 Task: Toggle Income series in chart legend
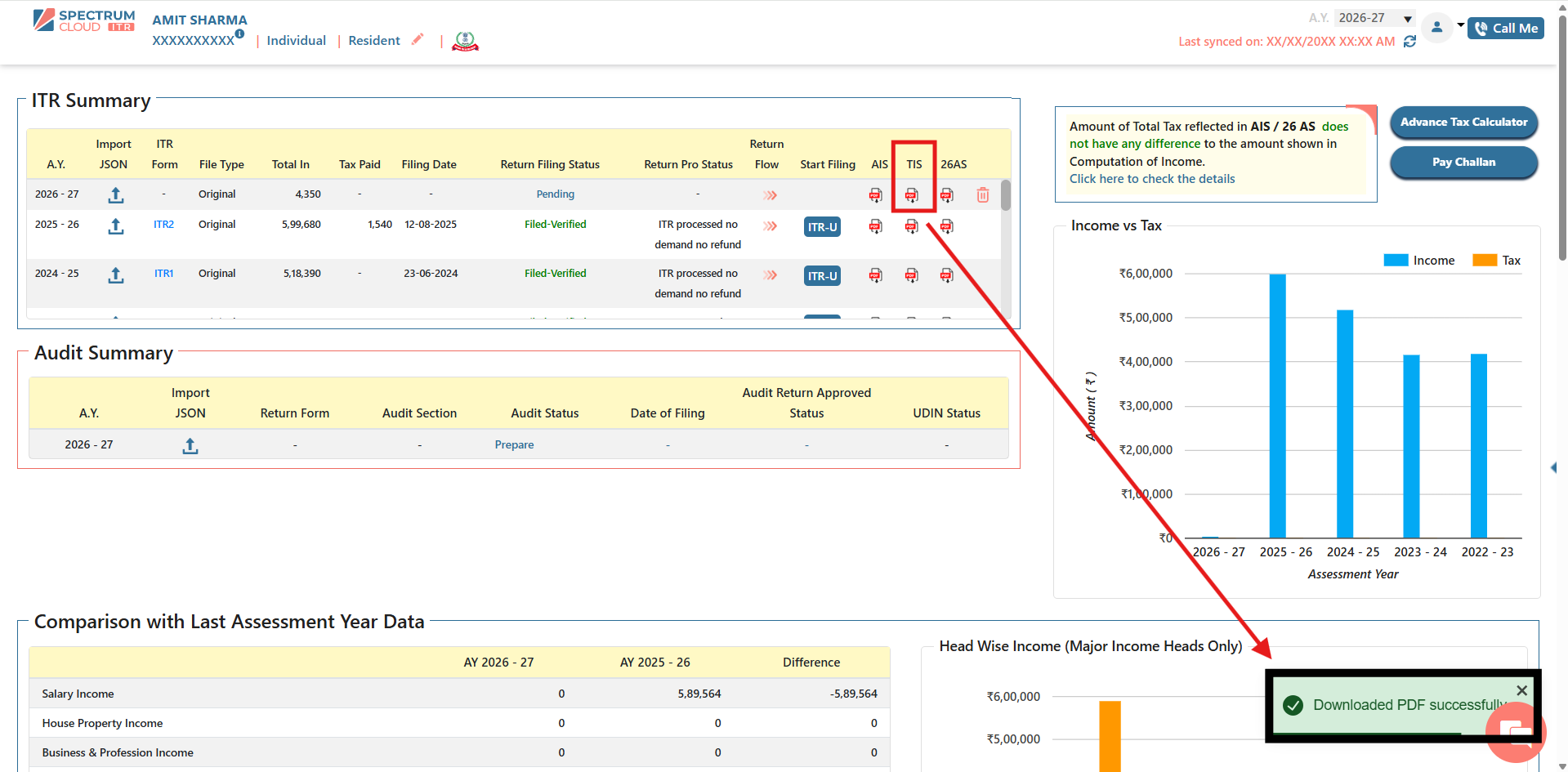pyautogui.click(x=1418, y=261)
